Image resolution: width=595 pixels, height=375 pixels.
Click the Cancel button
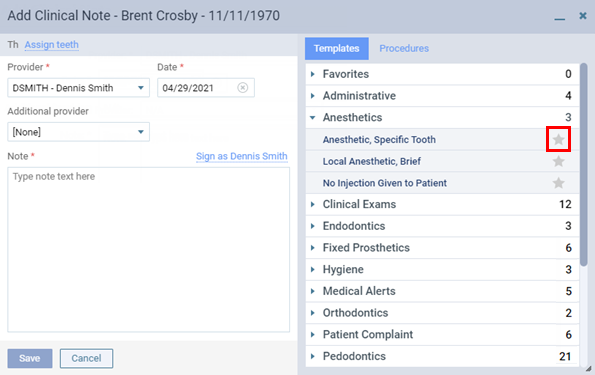coord(86,358)
